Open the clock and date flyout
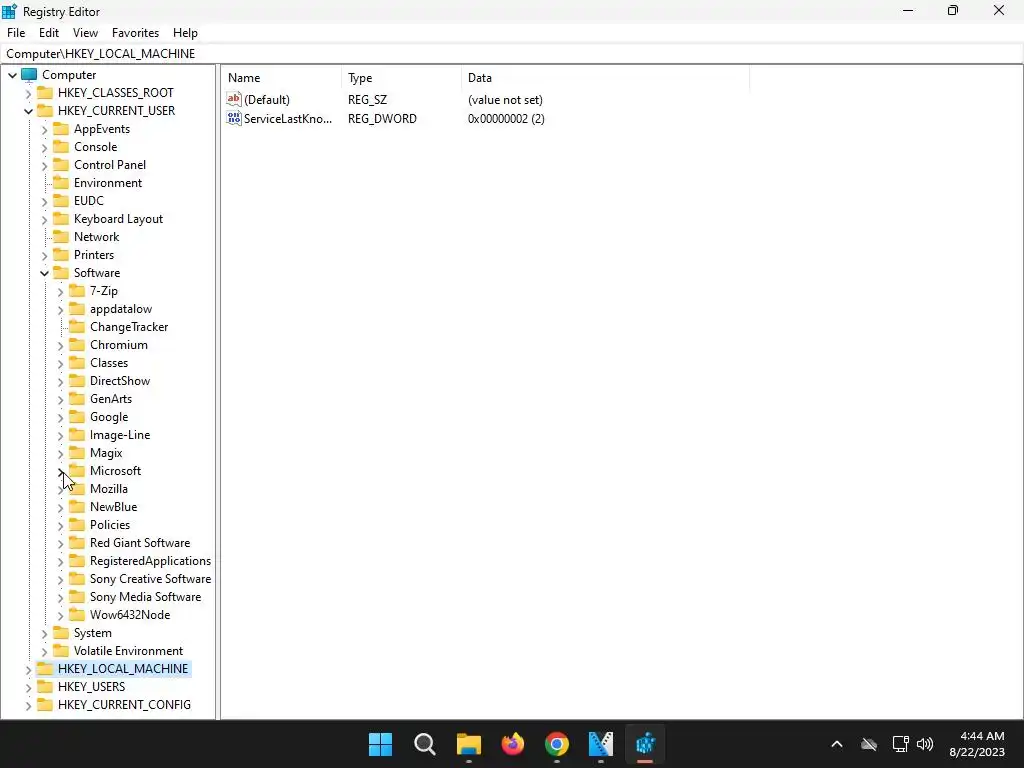This screenshot has height=768, width=1024. [x=977, y=744]
